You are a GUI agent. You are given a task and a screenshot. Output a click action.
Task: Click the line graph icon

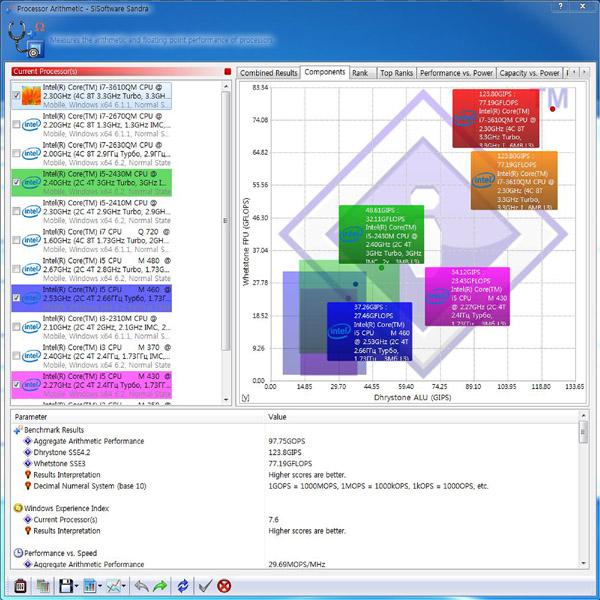(114, 586)
